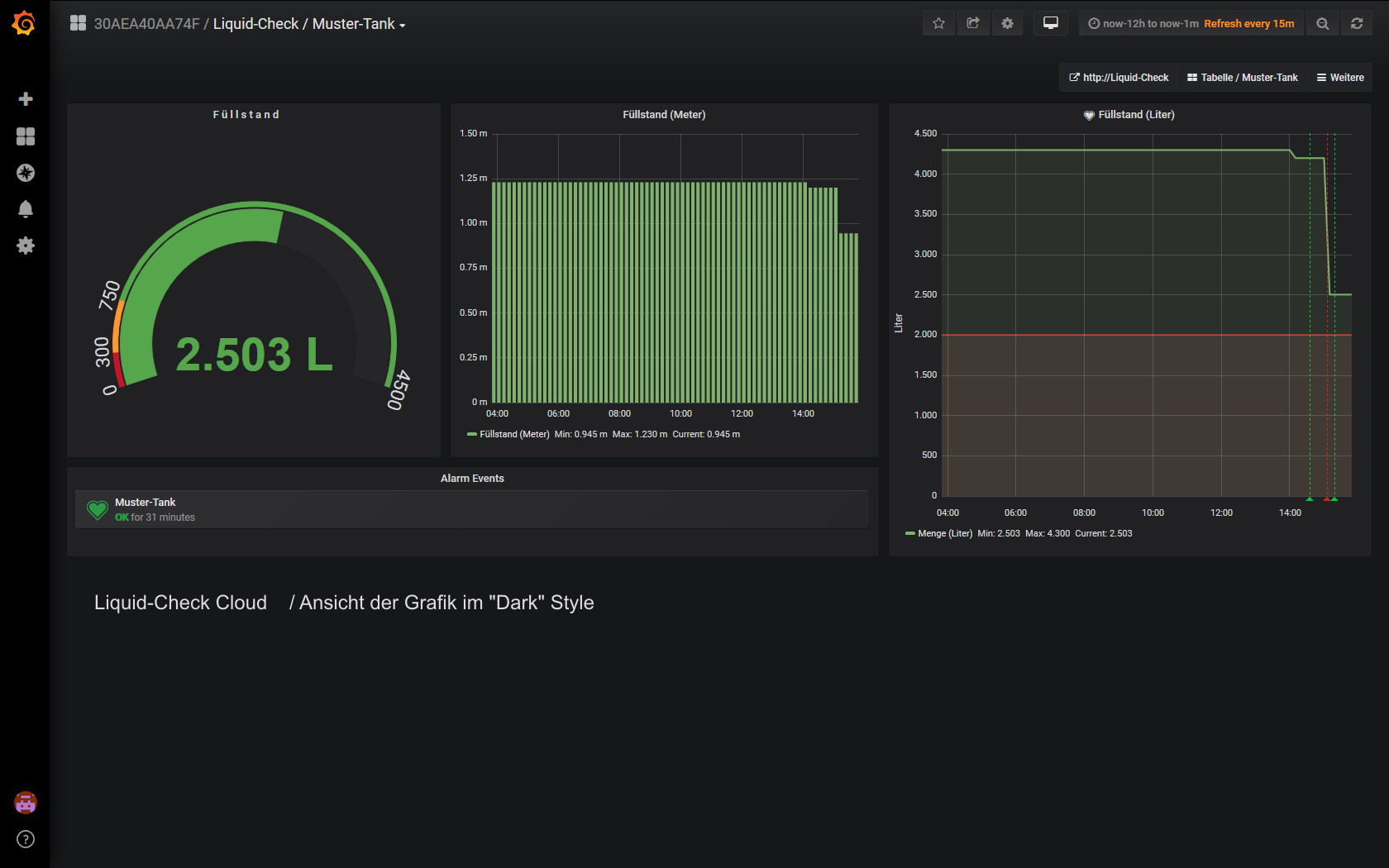This screenshot has height=868, width=1389.
Task: Open Configuration gear in the sidebar
Action: (26, 246)
